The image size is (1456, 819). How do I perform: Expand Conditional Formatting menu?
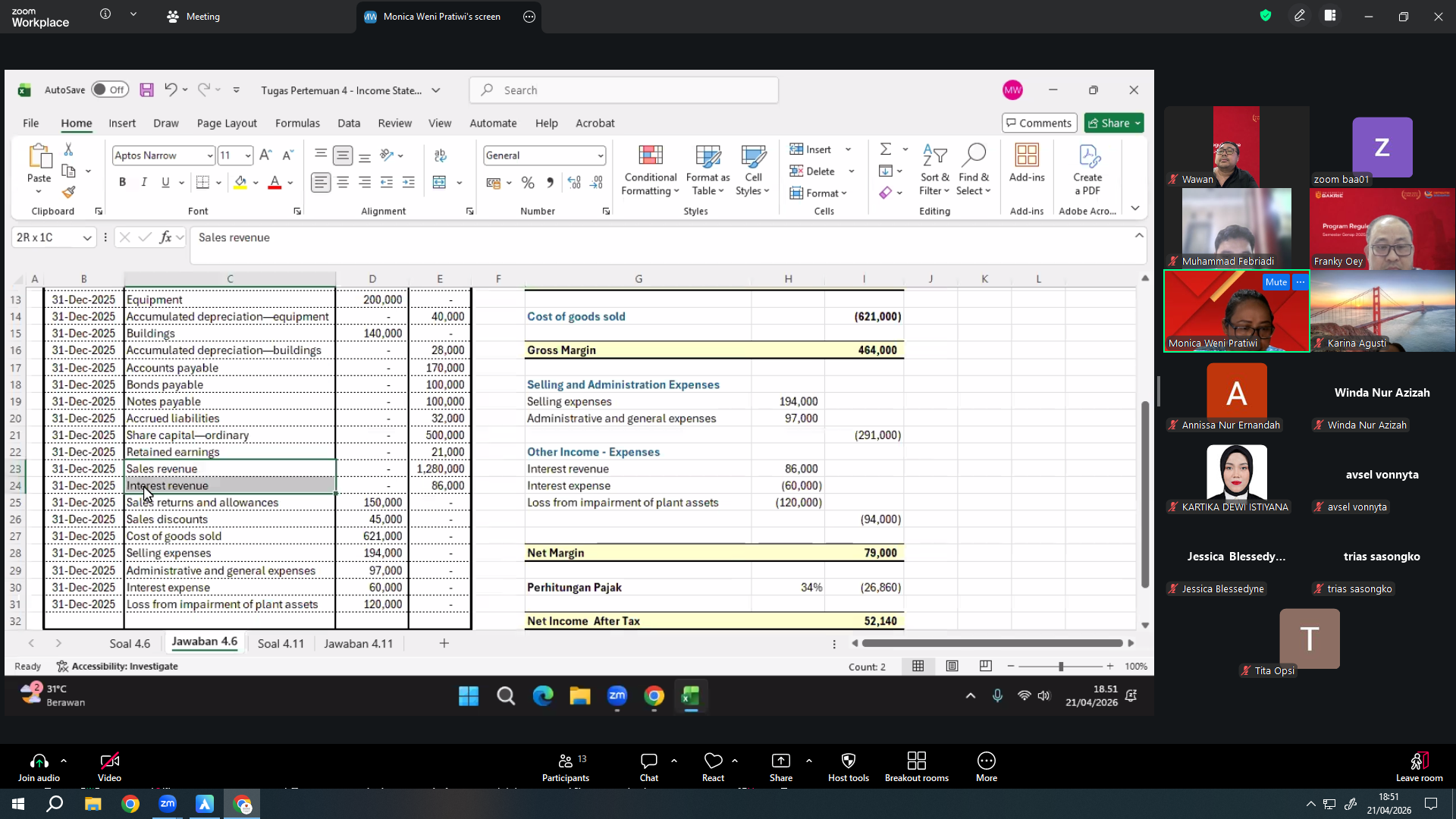(650, 170)
